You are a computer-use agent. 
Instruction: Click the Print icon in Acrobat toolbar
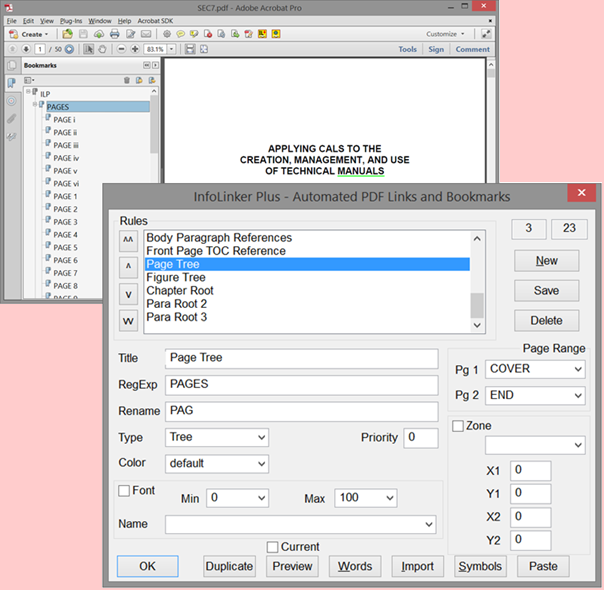114,34
